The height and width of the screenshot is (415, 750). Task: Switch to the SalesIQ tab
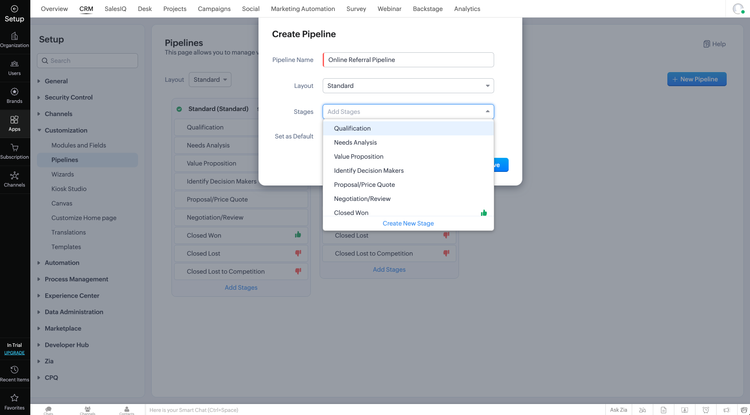point(115,9)
